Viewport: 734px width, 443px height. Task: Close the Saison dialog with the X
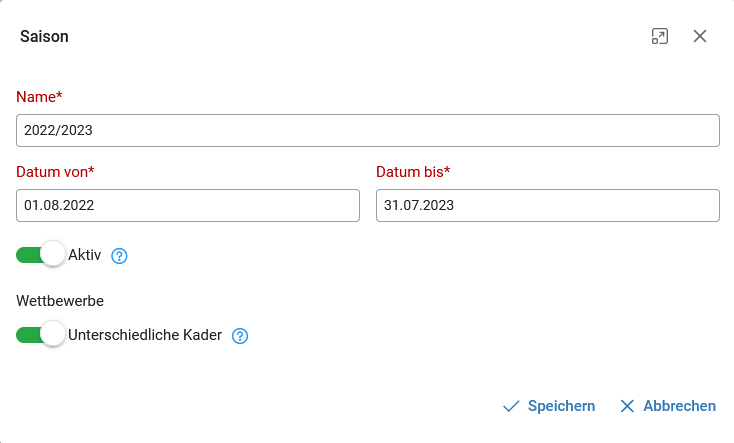(x=700, y=36)
